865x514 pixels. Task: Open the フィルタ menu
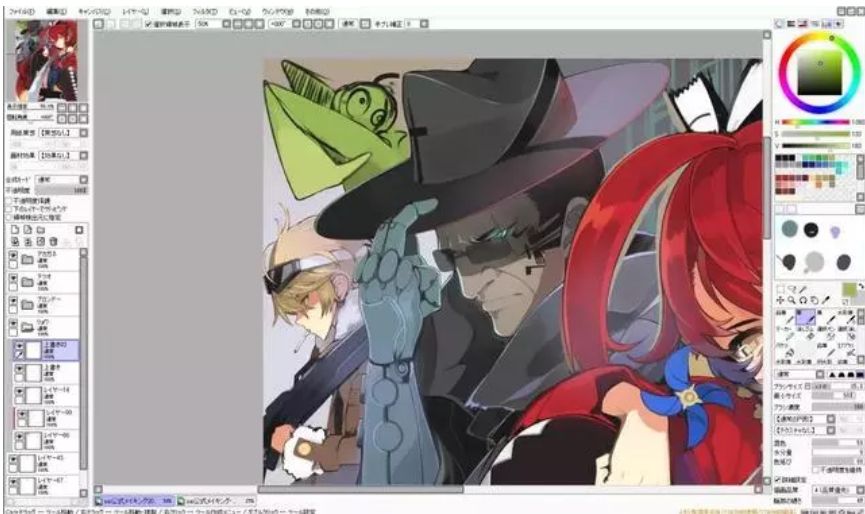click(205, 11)
